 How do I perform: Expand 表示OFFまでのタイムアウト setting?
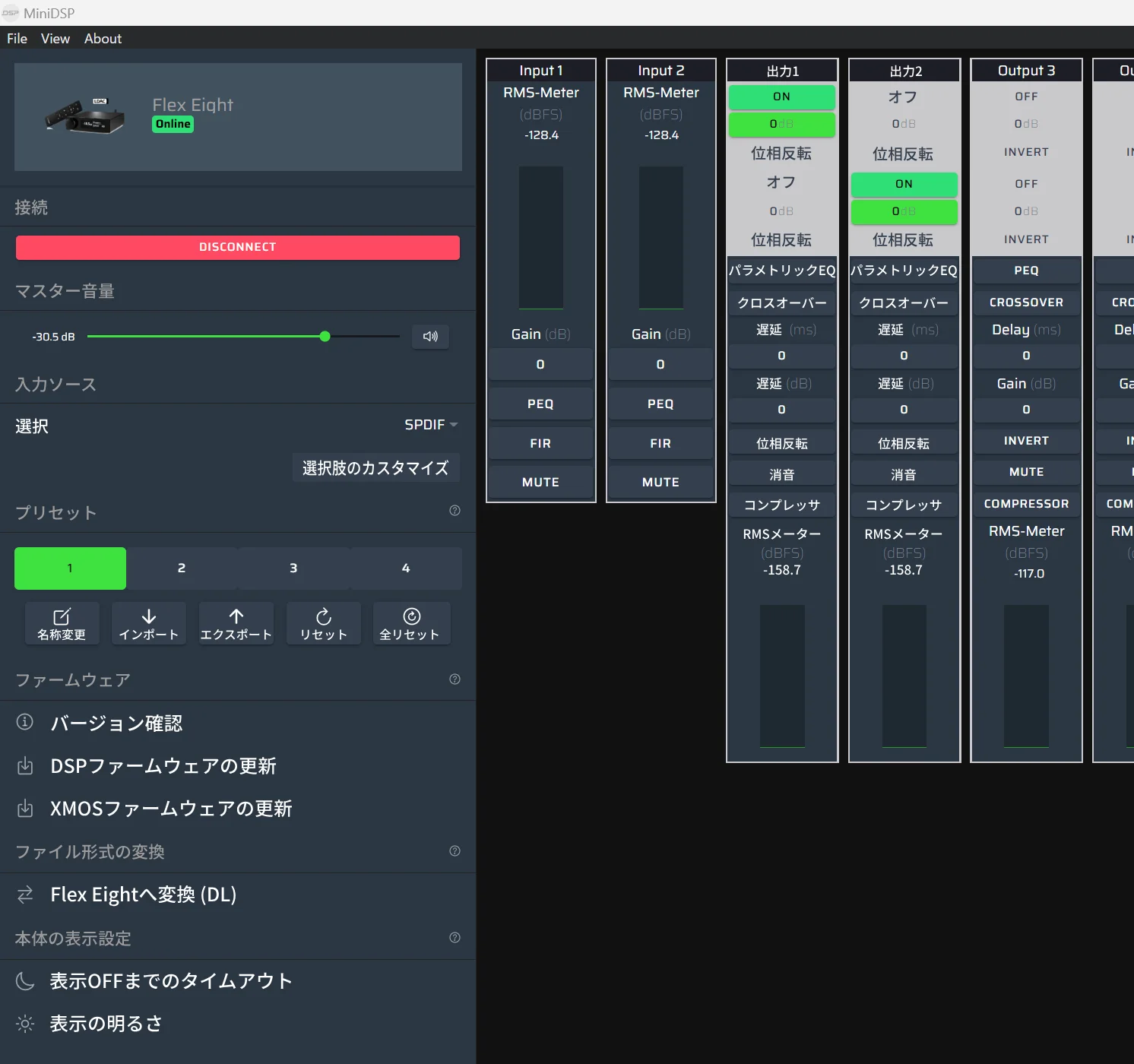point(171,981)
